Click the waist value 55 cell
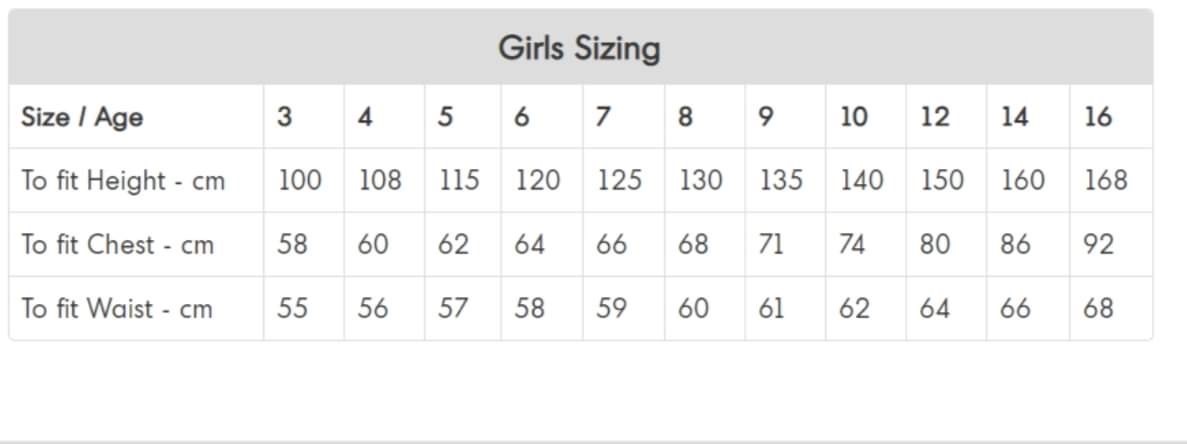1187x444 pixels. click(292, 309)
